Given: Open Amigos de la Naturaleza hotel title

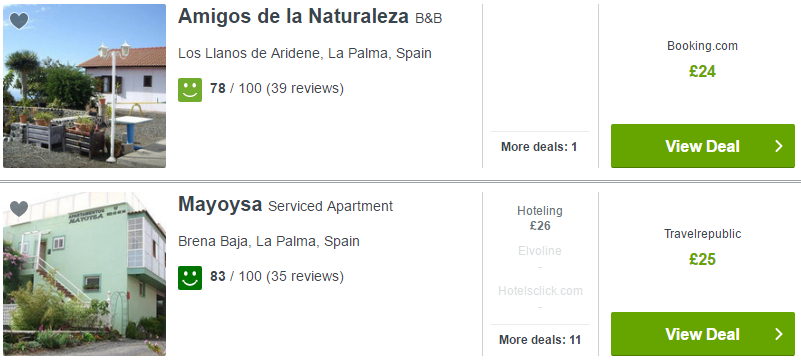Looking at the screenshot, I should click(x=293, y=16).
